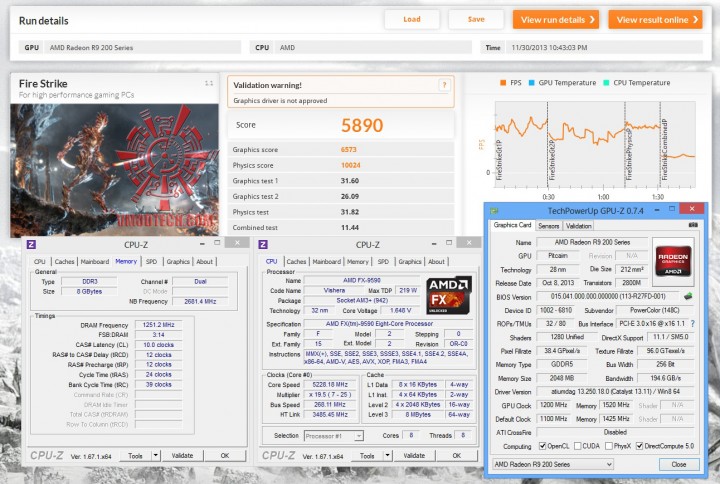The width and height of the screenshot is (720, 484).
Task: Click the GPU-Z screenshot camera icon
Action: [x=693, y=225]
